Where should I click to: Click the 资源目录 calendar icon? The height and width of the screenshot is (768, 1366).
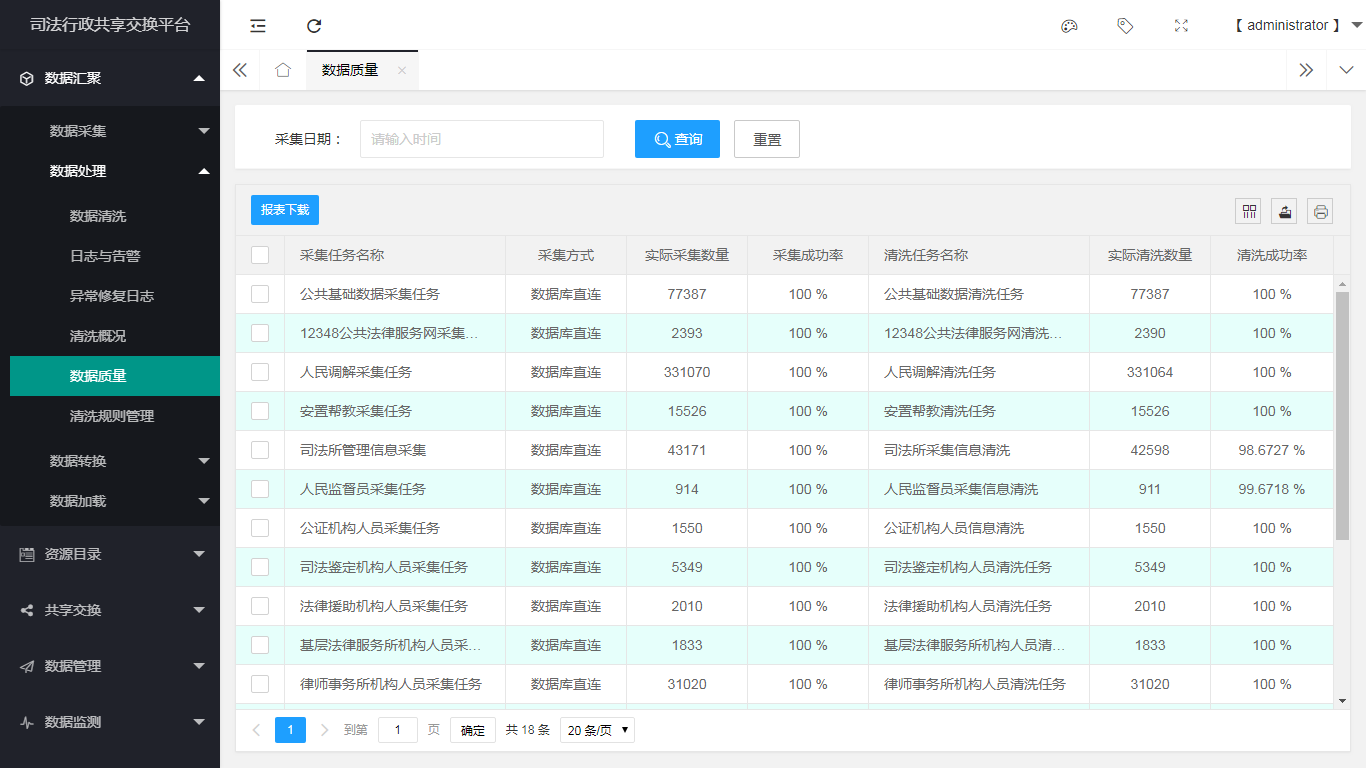(x=27, y=554)
